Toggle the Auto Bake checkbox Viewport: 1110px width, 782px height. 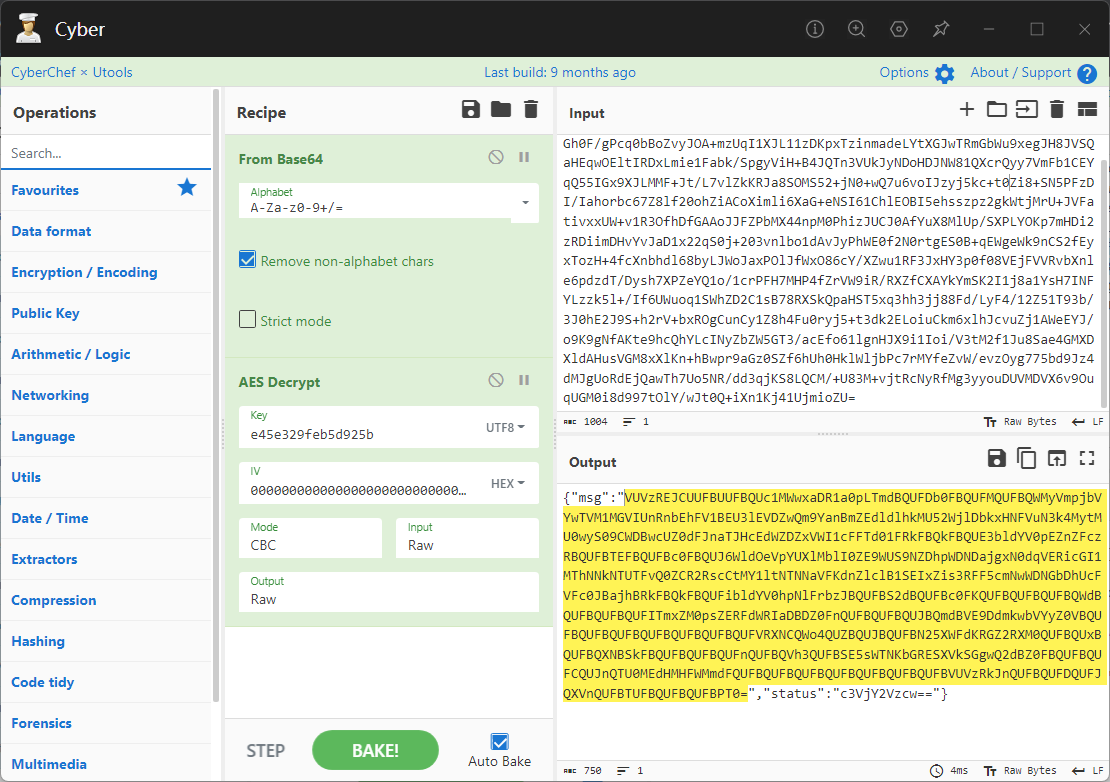[x=499, y=742]
